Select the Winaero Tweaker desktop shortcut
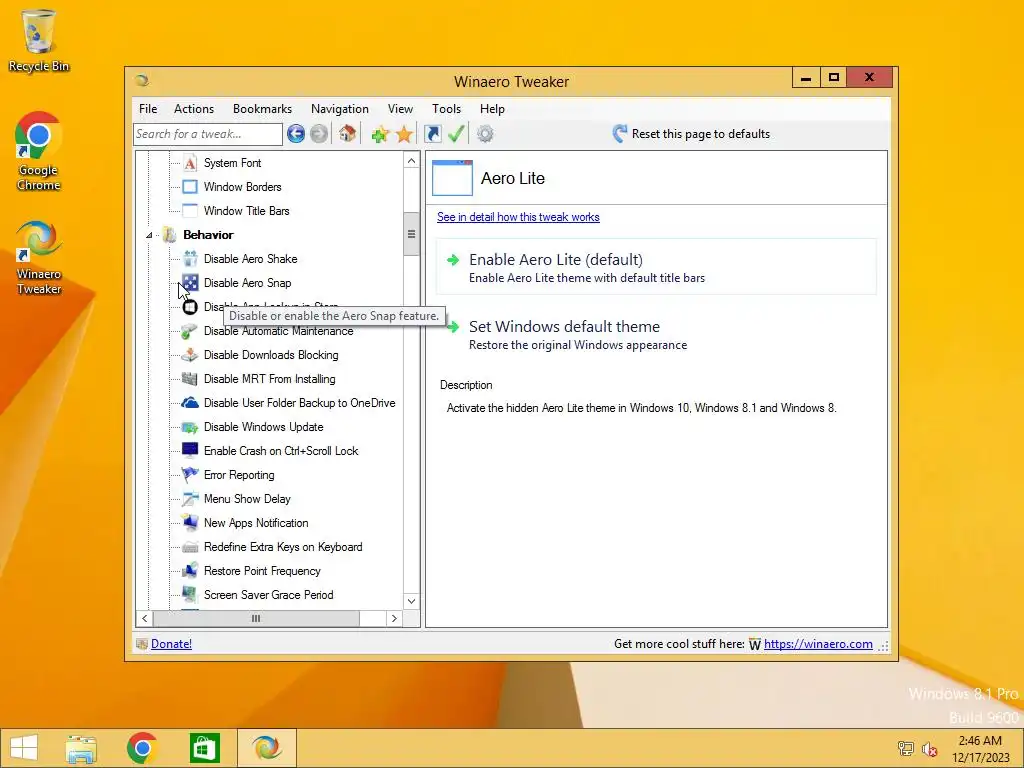Image resolution: width=1024 pixels, height=768 pixels. pos(39,258)
